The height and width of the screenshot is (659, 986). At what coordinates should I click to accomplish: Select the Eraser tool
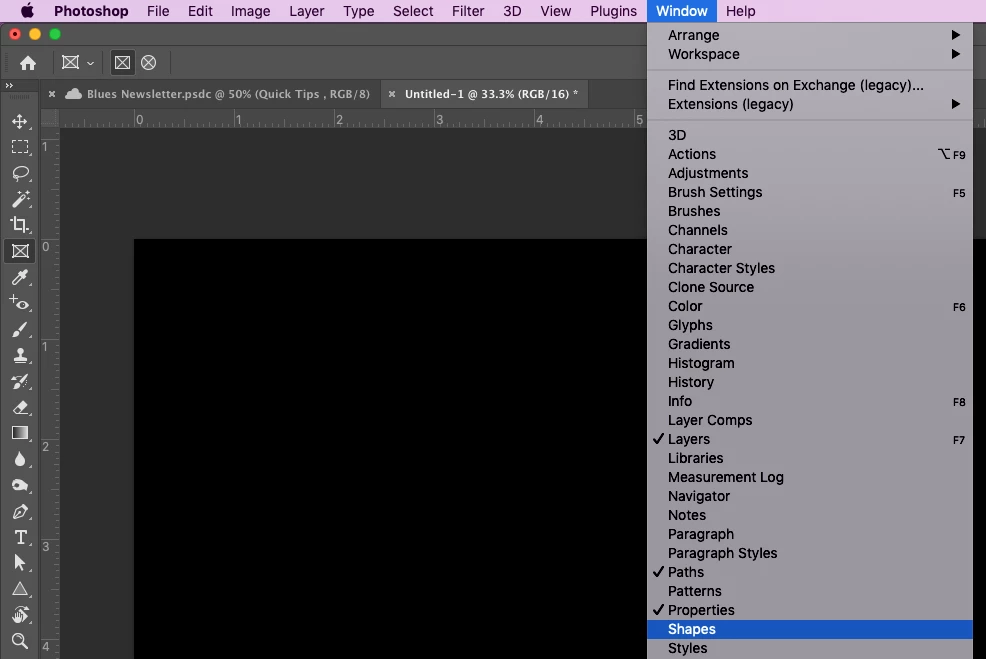pyautogui.click(x=20, y=407)
